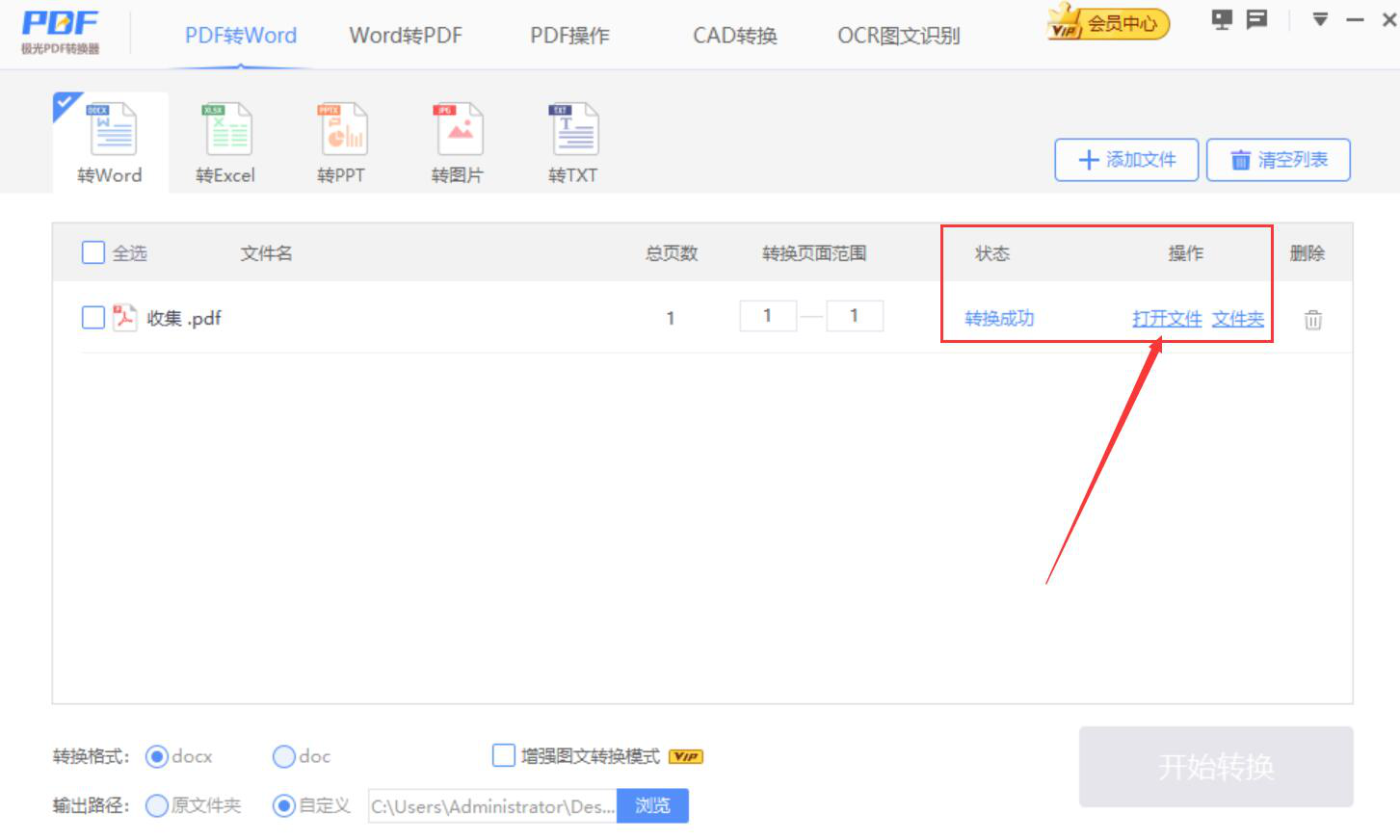Open the output folder via 文件夹

(x=1238, y=318)
